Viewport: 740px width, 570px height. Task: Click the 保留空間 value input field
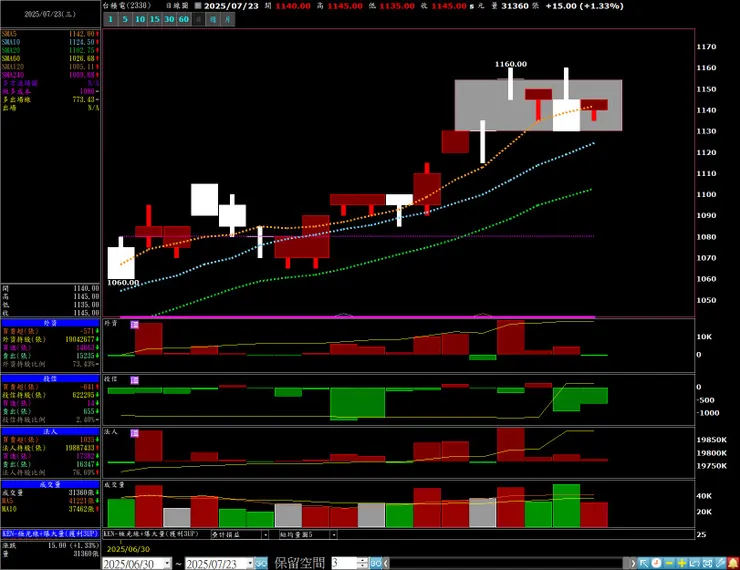click(x=344, y=563)
